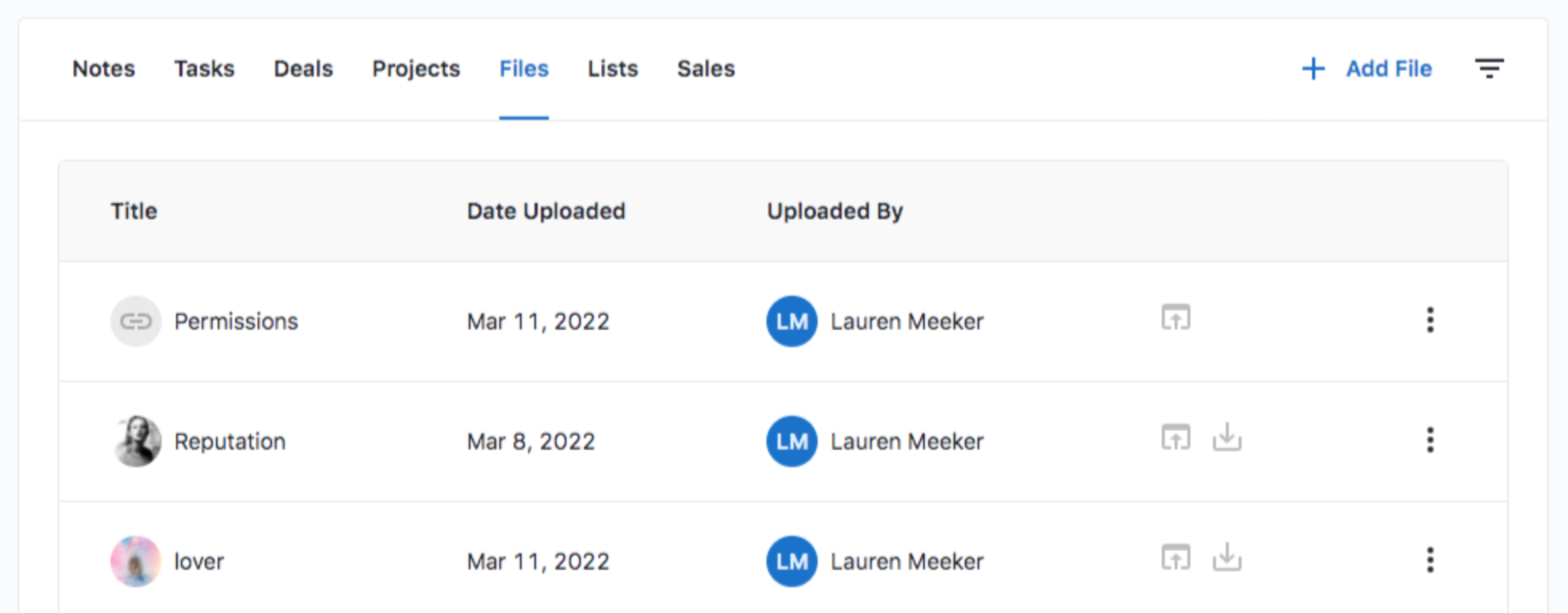Click the plus icon for Add File

pyautogui.click(x=1313, y=69)
